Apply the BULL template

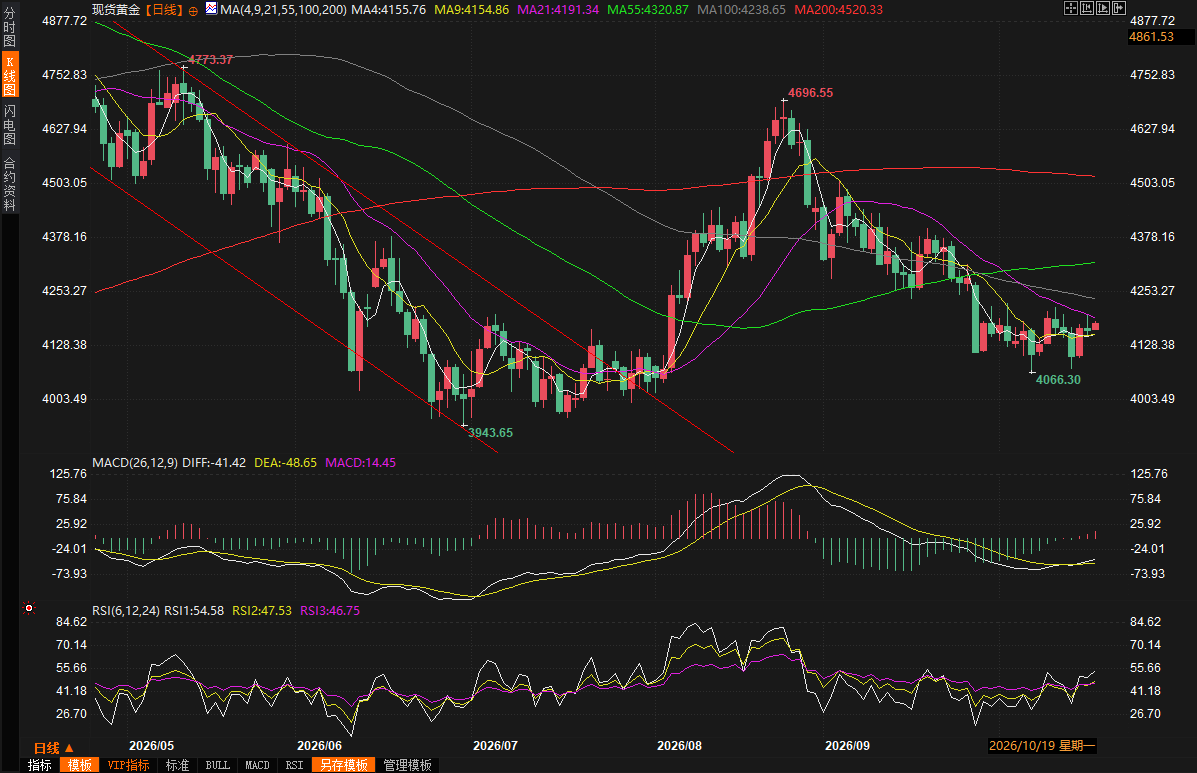pos(218,765)
